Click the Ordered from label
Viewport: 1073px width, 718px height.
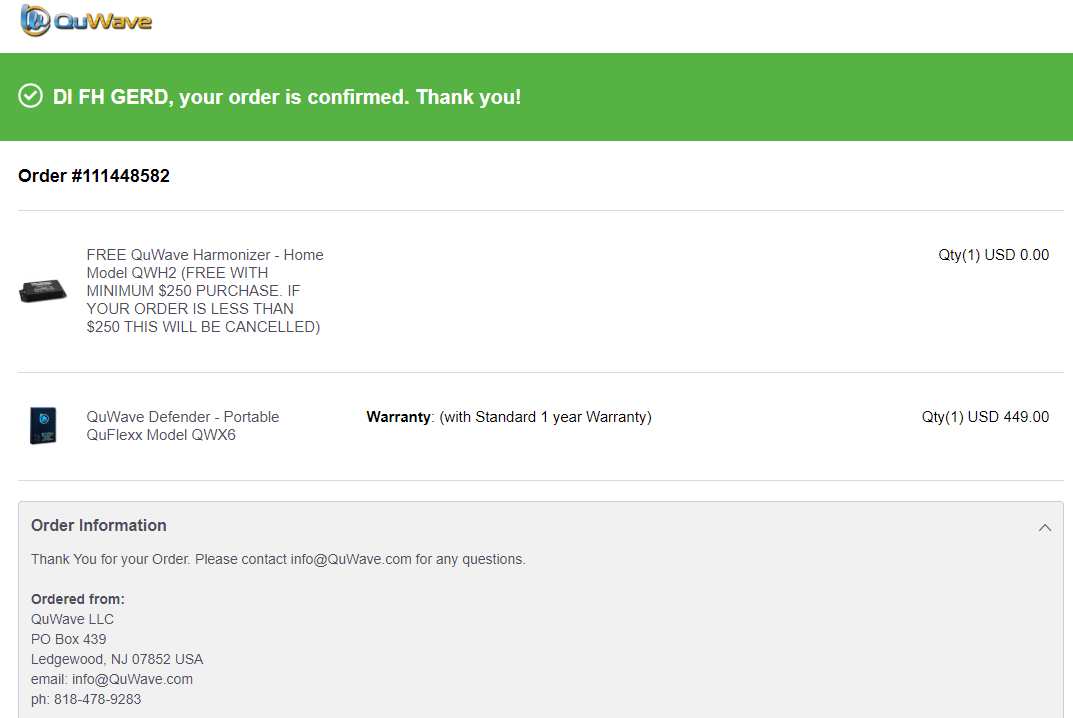[78, 599]
